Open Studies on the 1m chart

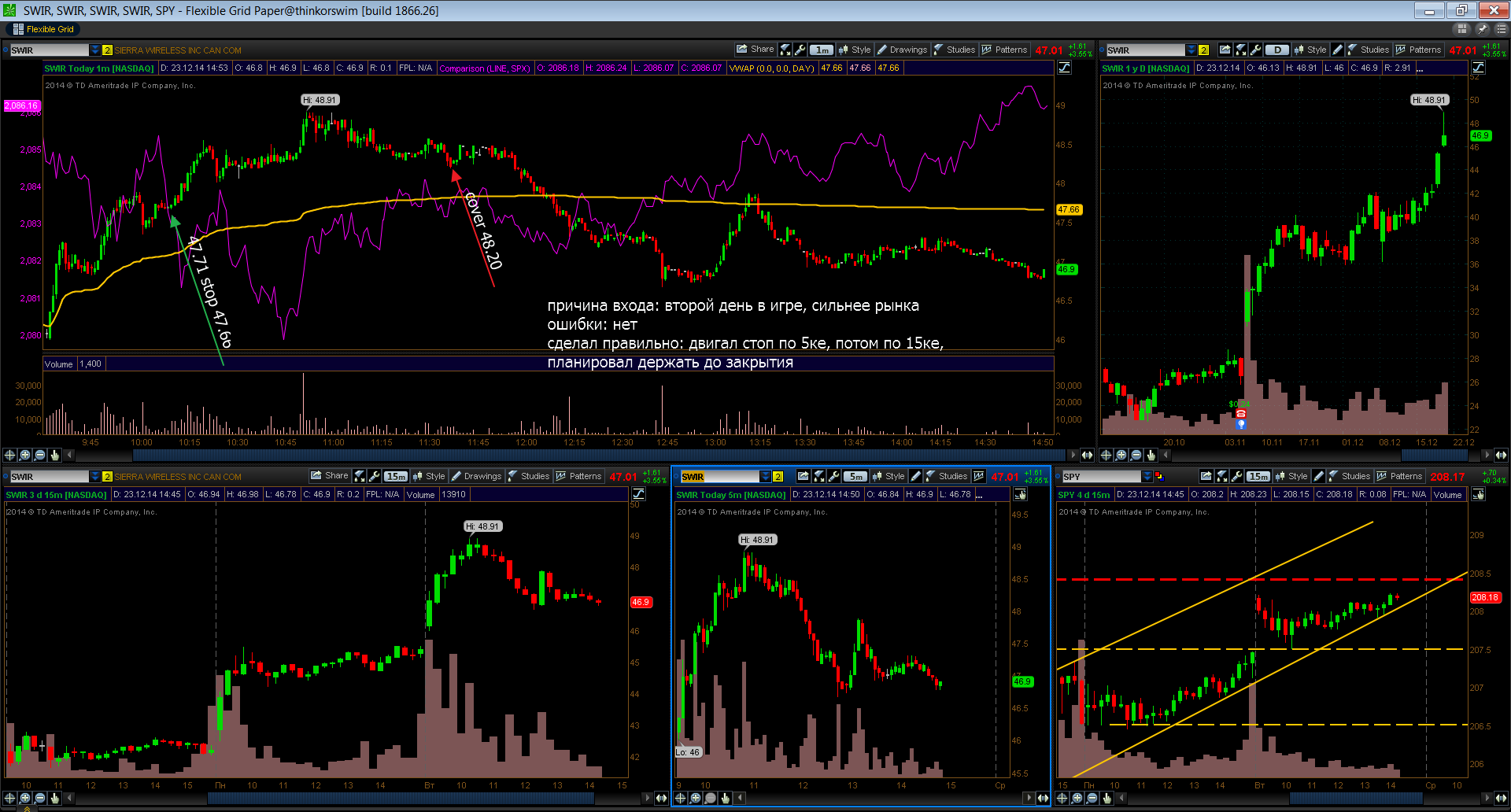tap(954, 50)
